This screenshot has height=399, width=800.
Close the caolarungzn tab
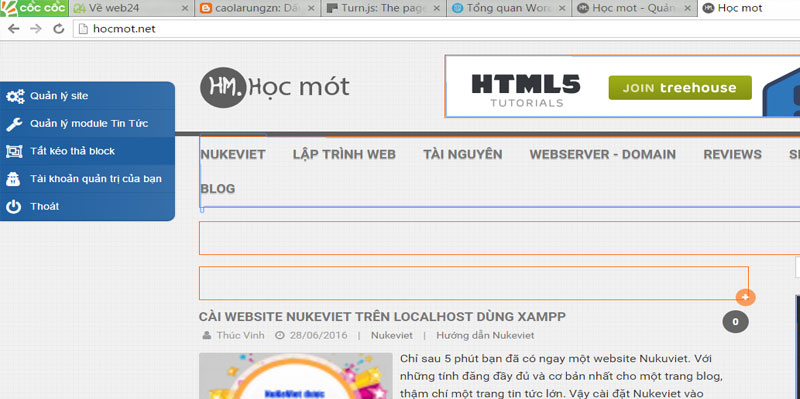pos(311,8)
